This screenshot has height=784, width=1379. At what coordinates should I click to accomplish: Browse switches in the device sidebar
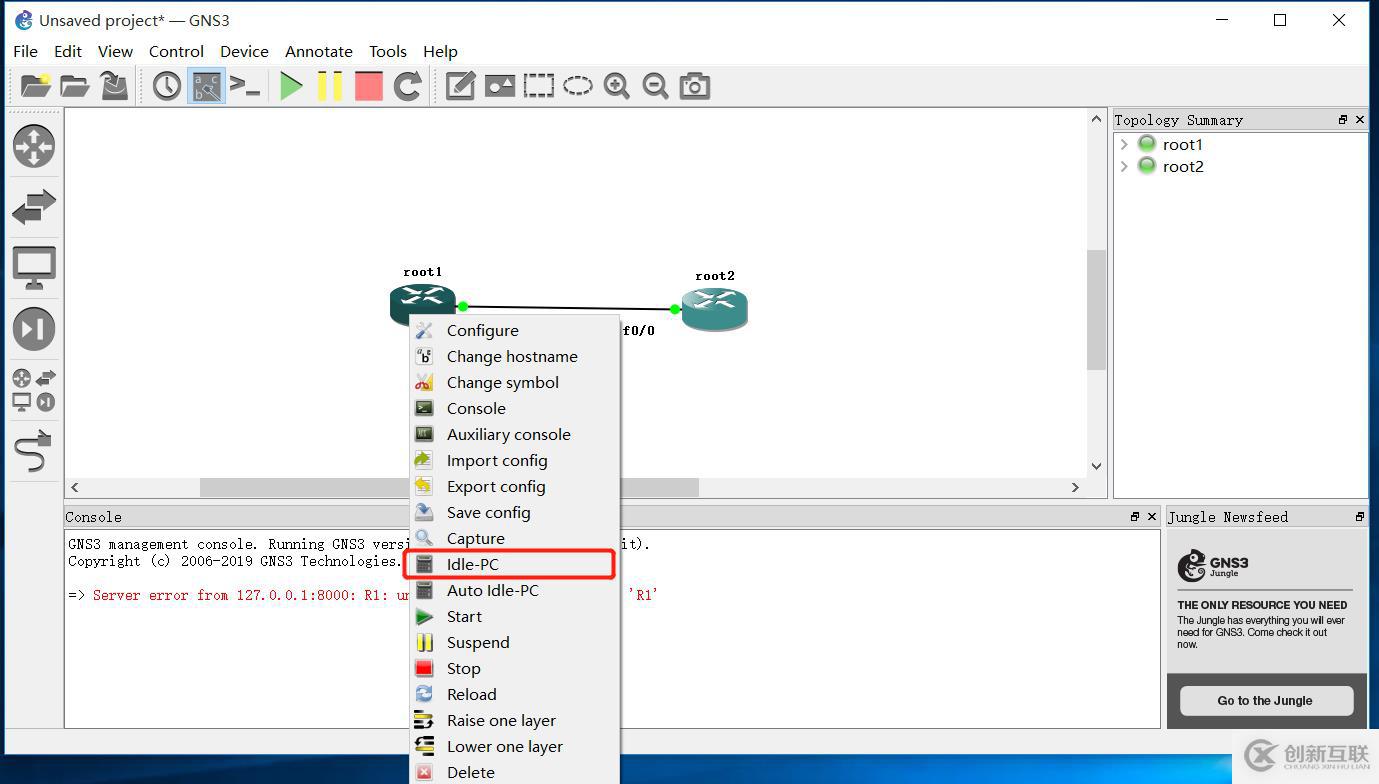tap(34, 207)
